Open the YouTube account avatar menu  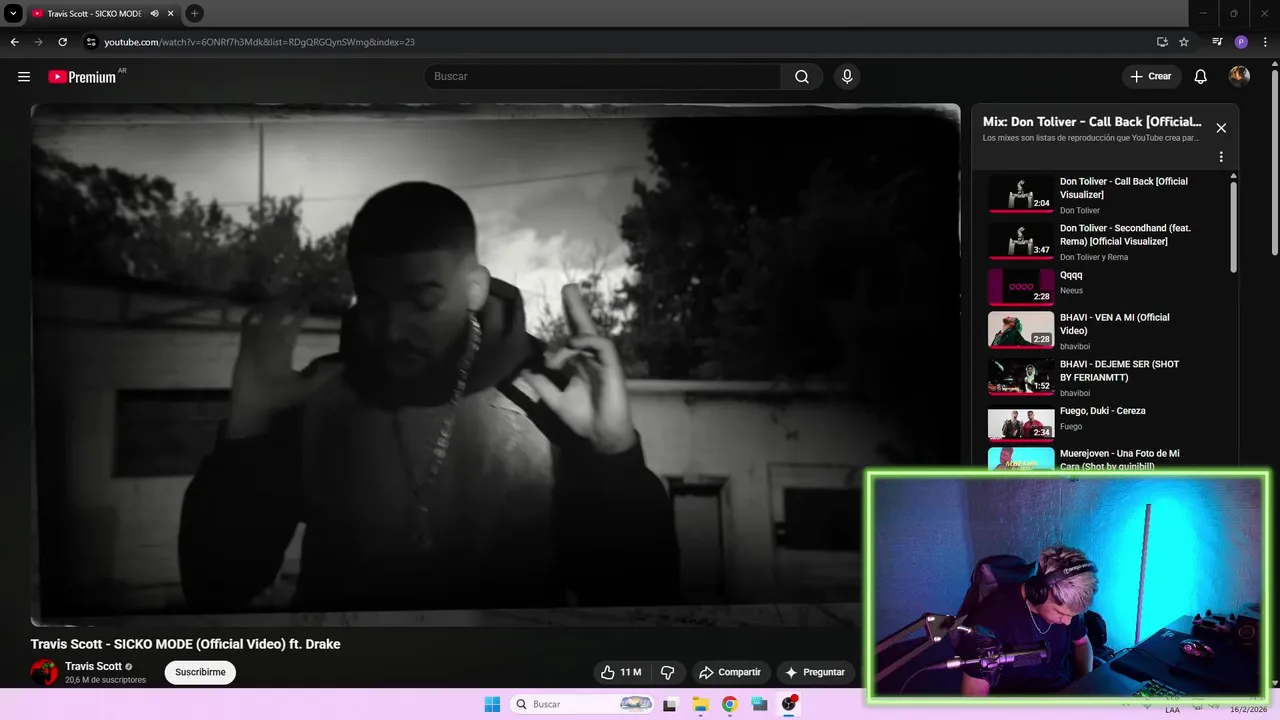click(1239, 76)
